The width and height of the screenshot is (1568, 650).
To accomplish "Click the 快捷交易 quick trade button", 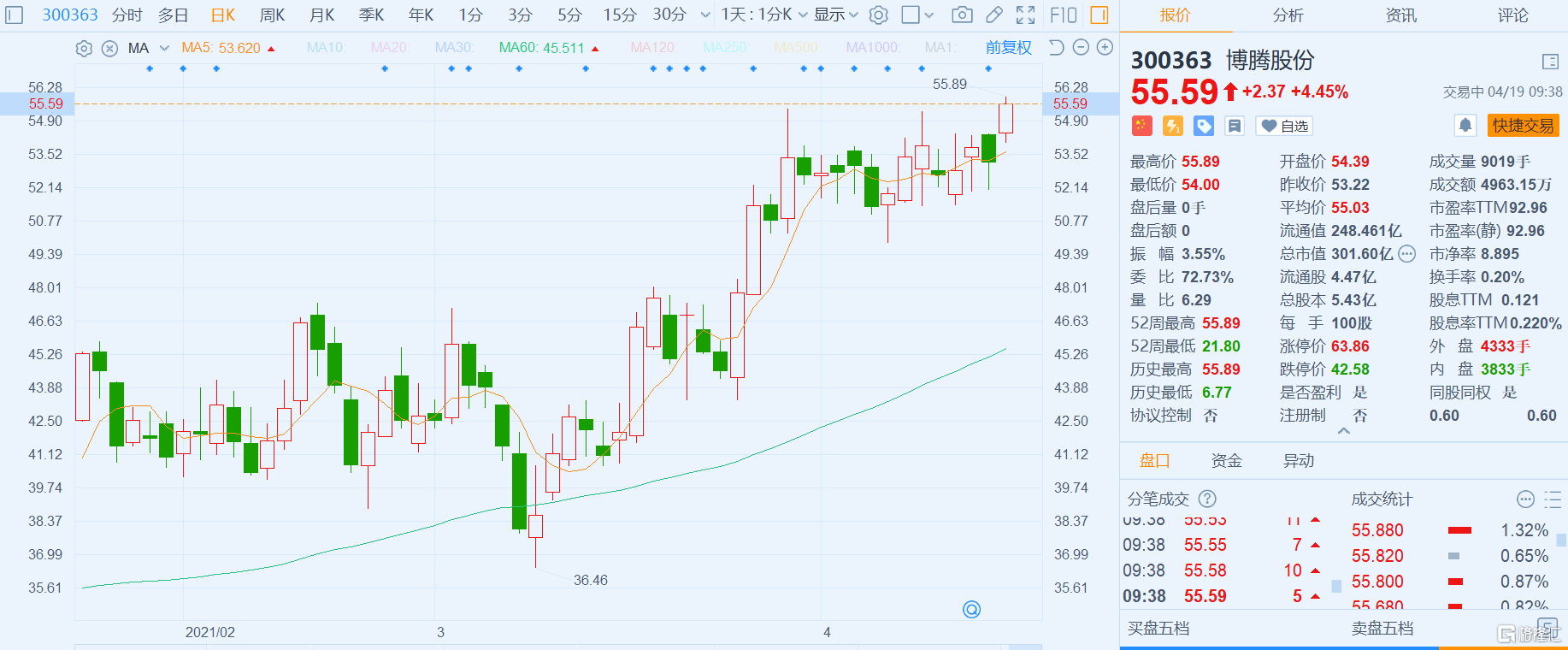I will click(1524, 126).
